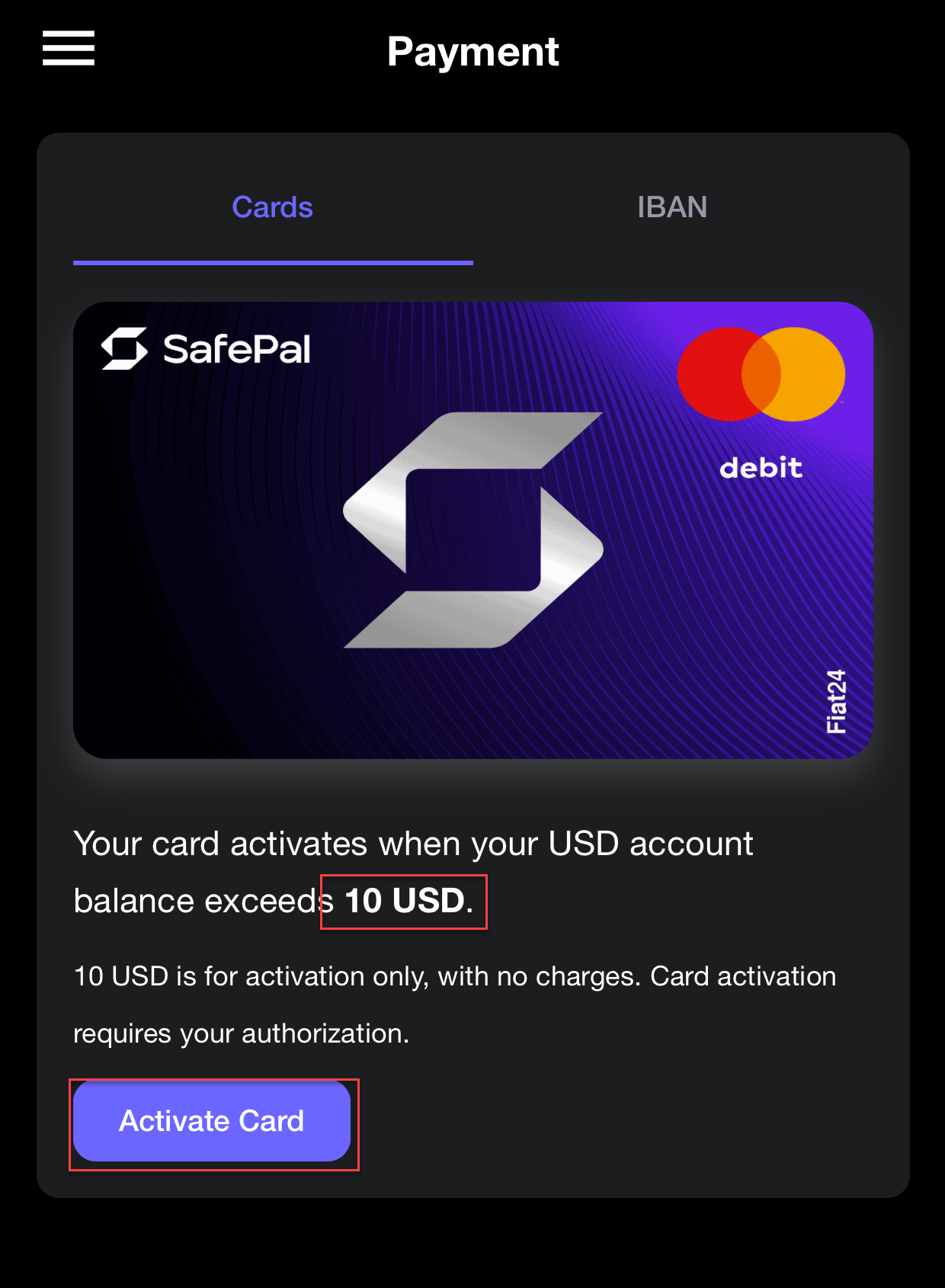Screen dimensions: 945x1288
Task: Click the Payment page title
Action: pos(472,52)
